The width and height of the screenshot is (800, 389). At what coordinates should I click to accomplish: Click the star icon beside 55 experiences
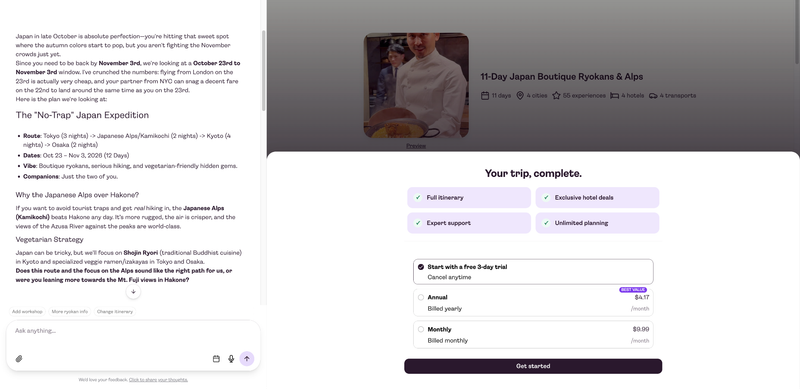tap(556, 95)
